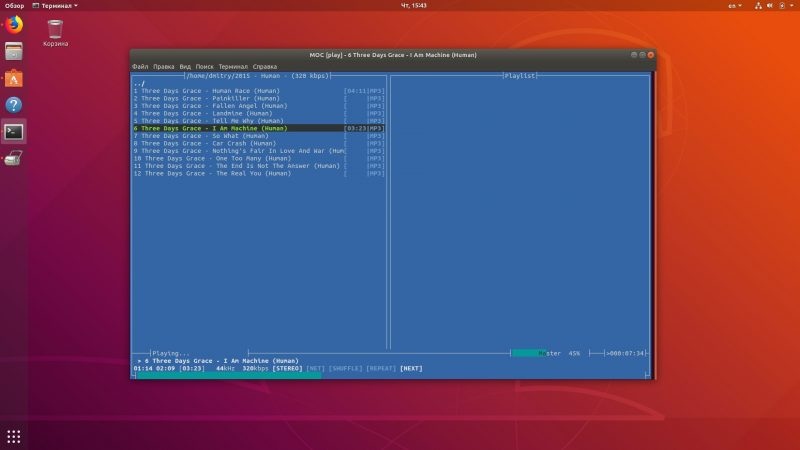Open the network status tray icon

tap(758, 6)
